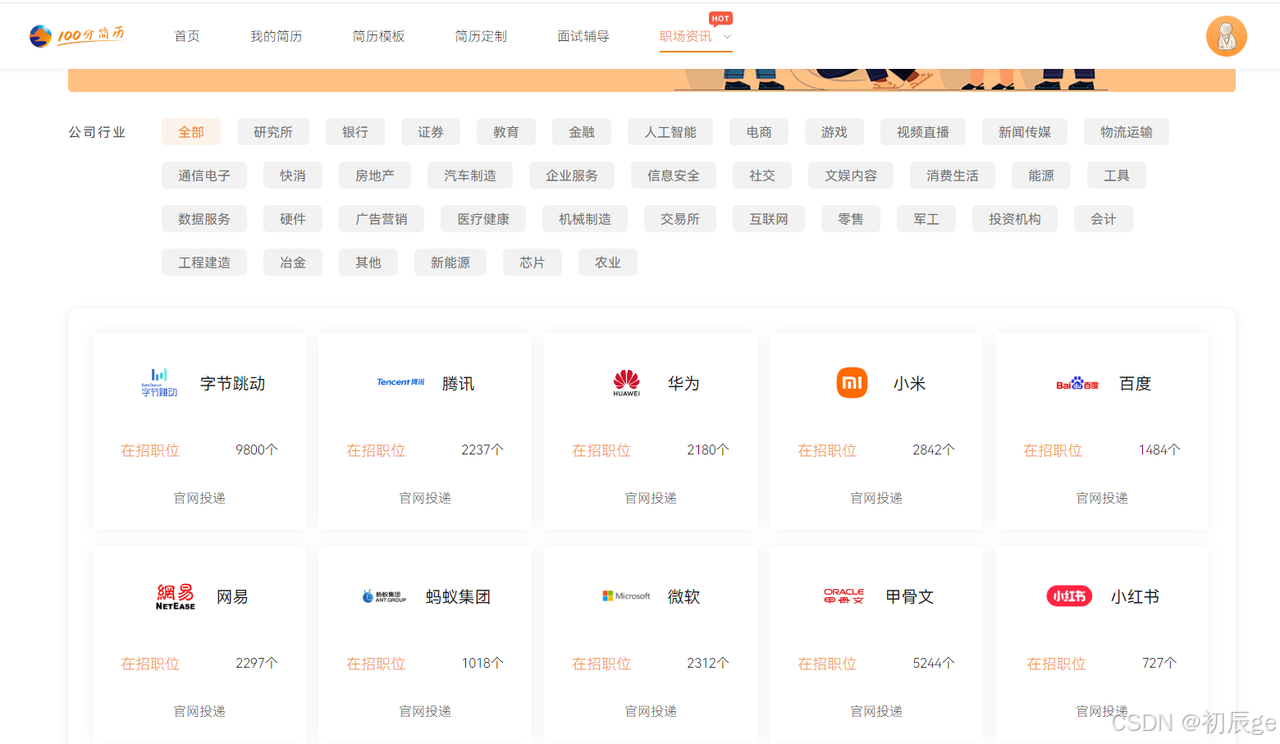This screenshot has width=1280, height=744.
Task: Select the 投资机构 industry tag
Action: pos(1015,219)
